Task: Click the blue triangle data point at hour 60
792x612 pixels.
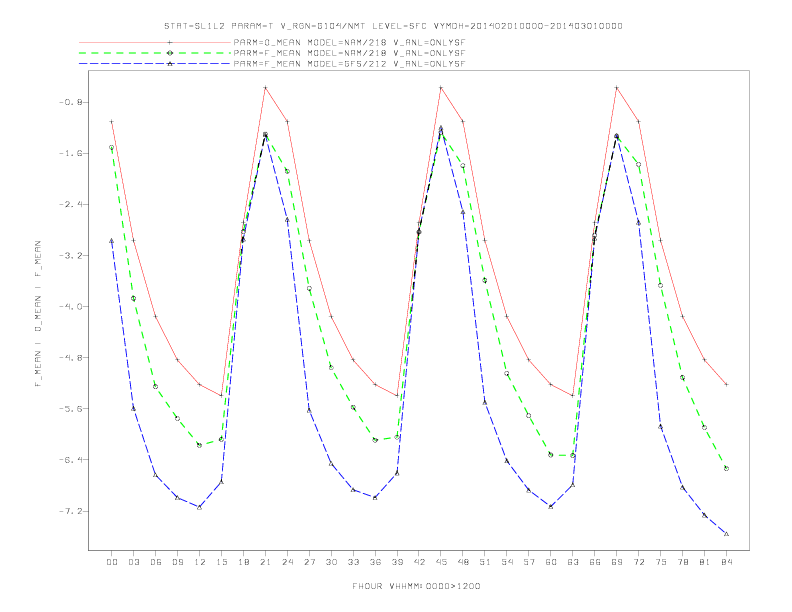Action: 551,506
